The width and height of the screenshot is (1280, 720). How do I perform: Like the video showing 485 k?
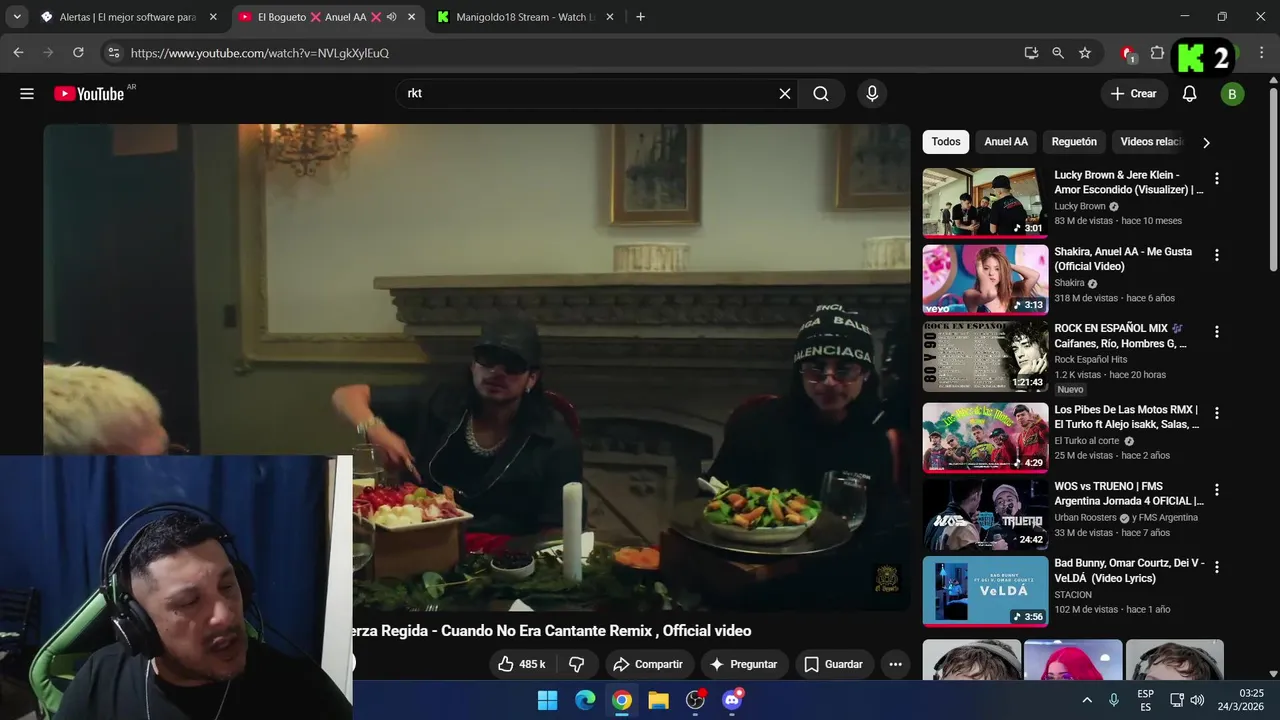point(521,664)
